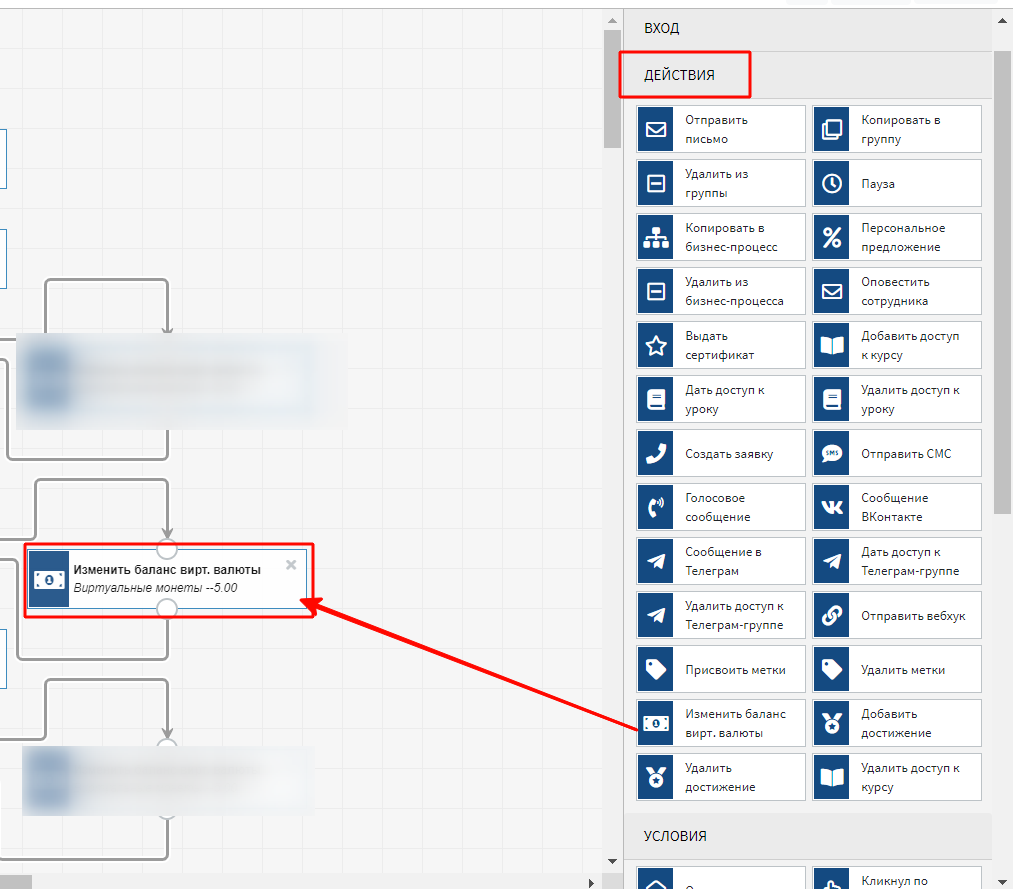Screen dimensions: 1013x889
Task: Select the VK icon Сообщение ВКонтакте
Action: (832, 507)
